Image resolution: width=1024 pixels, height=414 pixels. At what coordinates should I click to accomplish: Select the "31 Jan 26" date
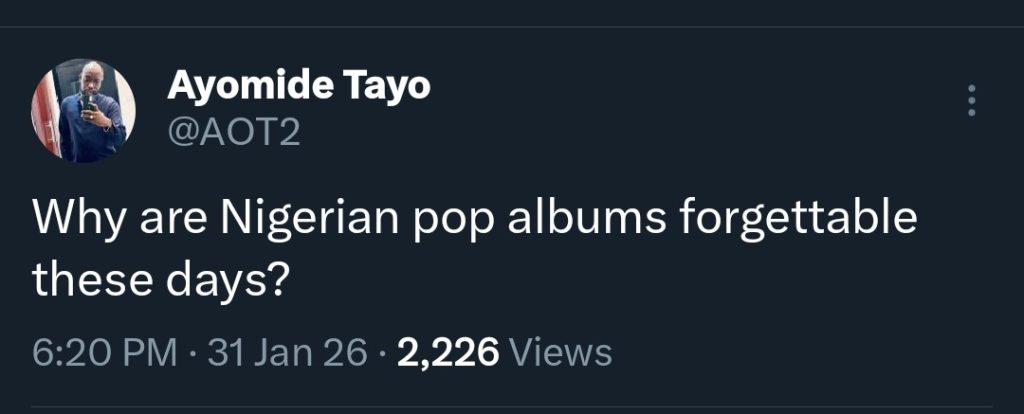[287, 352]
